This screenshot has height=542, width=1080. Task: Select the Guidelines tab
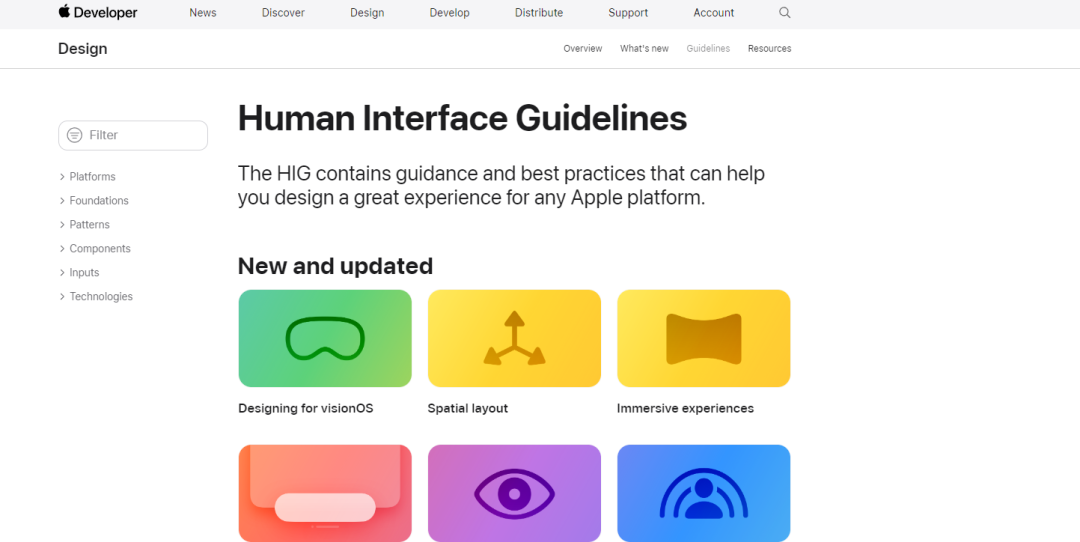click(708, 48)
